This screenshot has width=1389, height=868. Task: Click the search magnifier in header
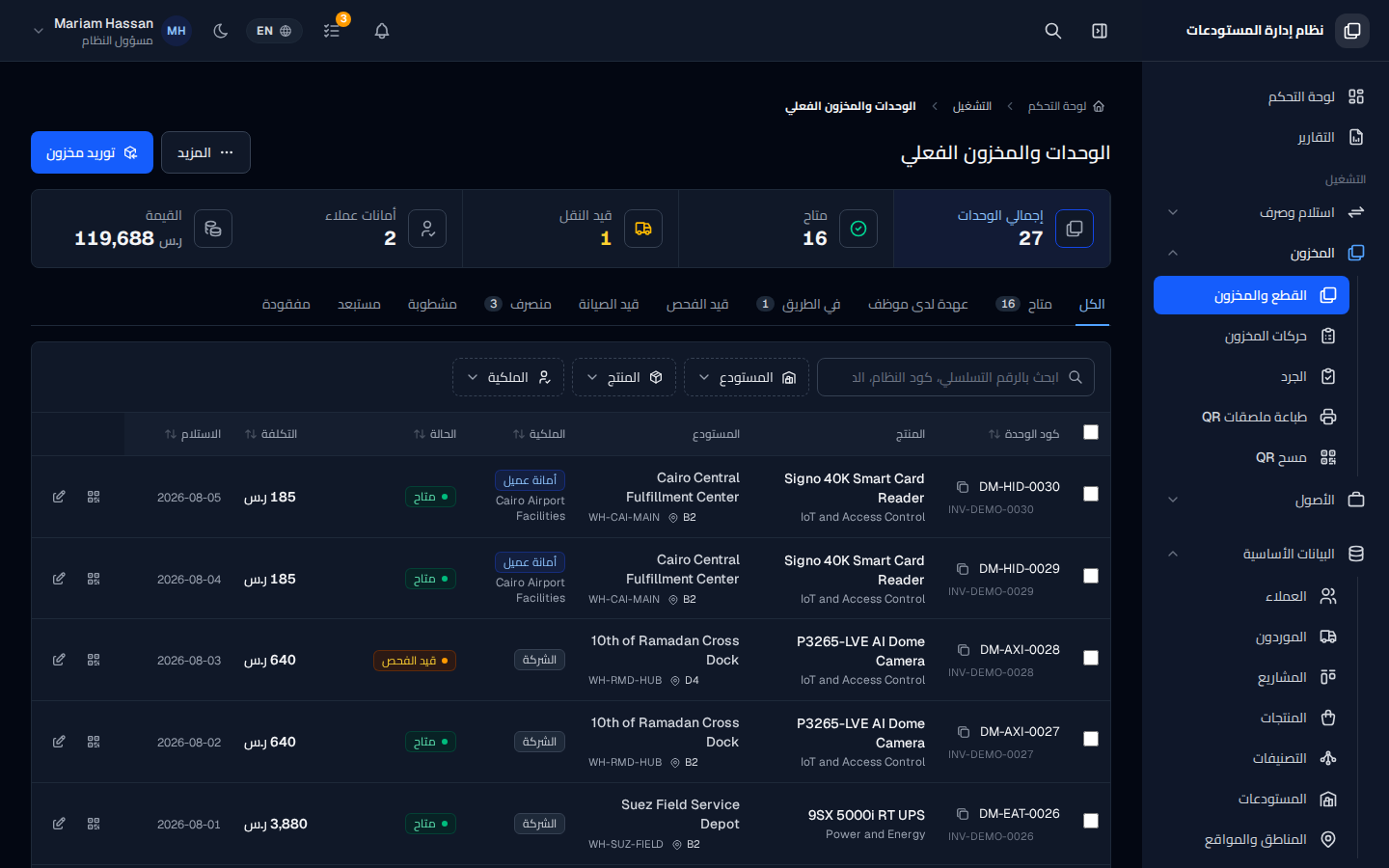click(1053, 31)
